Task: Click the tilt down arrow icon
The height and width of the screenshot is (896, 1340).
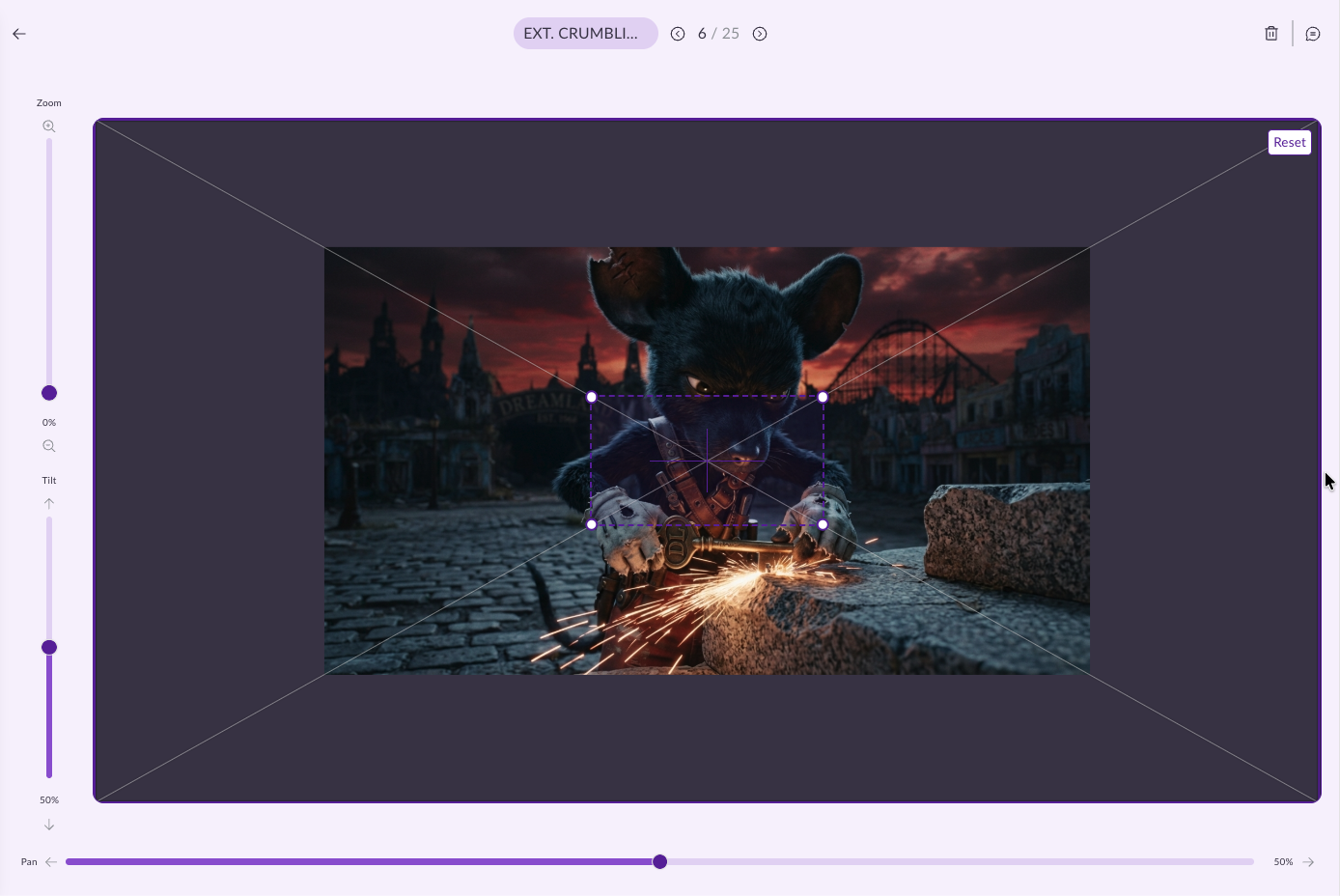Action: [49, 826]
